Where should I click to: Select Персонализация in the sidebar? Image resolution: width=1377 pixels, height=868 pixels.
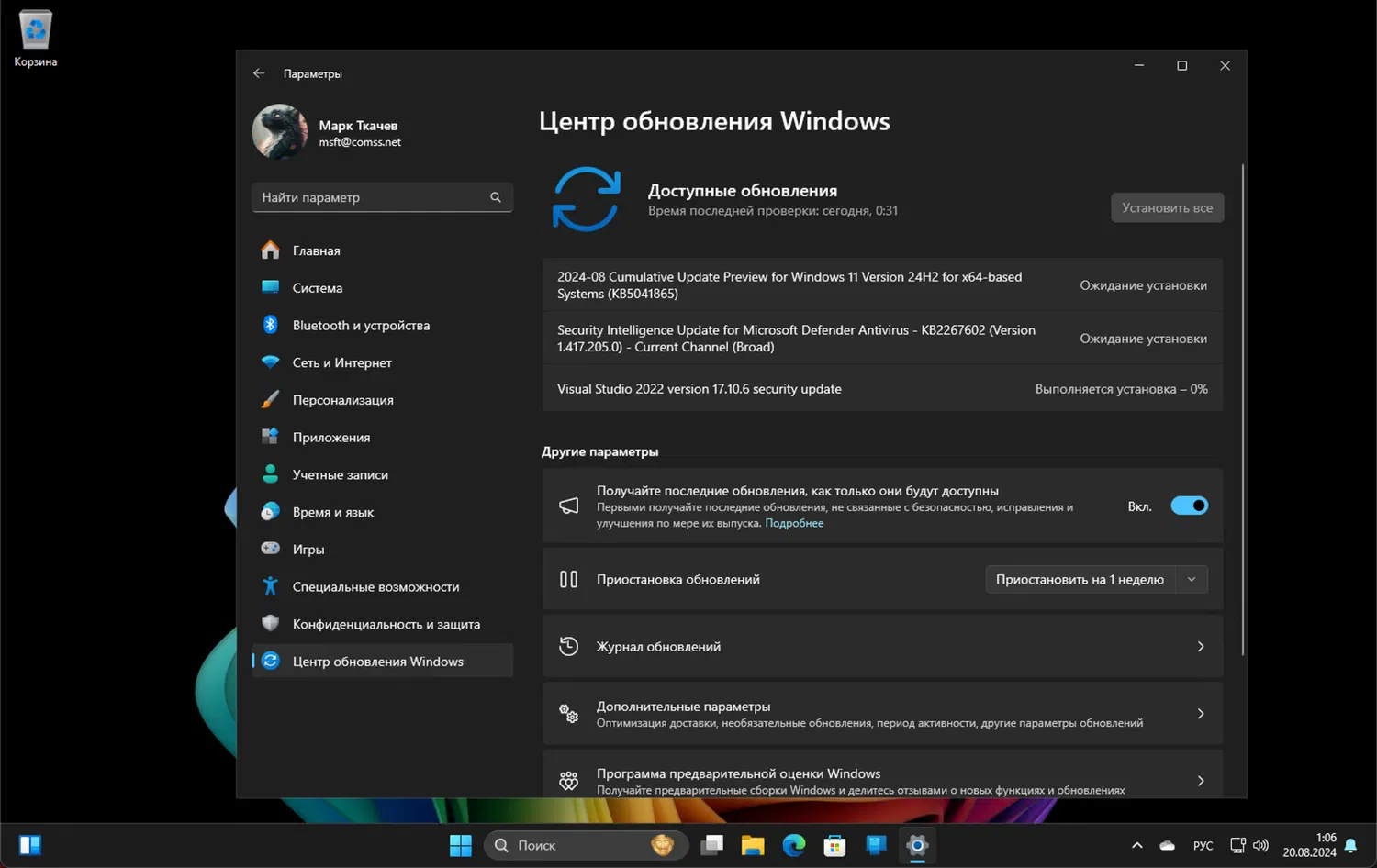pos(342,400)
